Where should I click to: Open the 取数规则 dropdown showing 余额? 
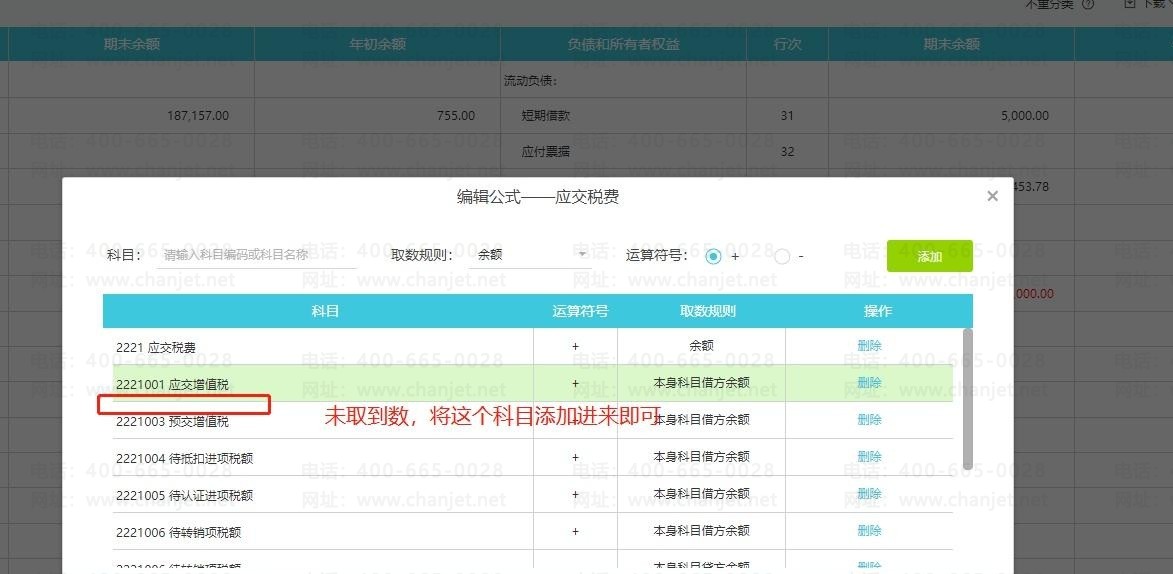pyautogui.click(x=530, y=254)
